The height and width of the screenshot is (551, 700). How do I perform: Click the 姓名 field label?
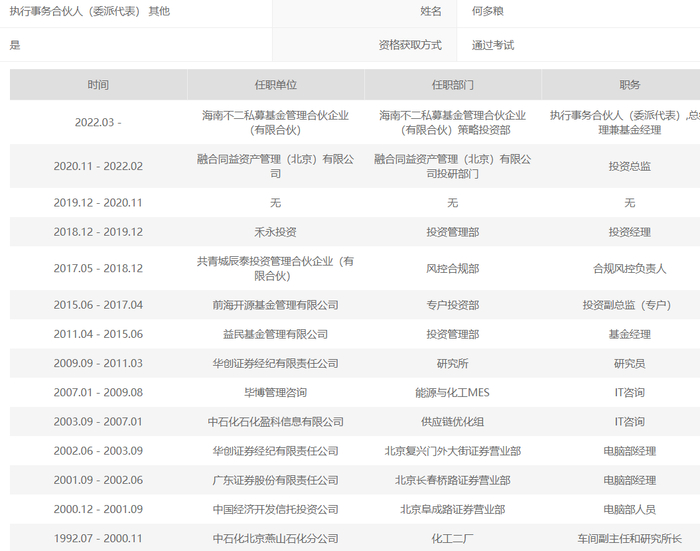coord(431,11)
